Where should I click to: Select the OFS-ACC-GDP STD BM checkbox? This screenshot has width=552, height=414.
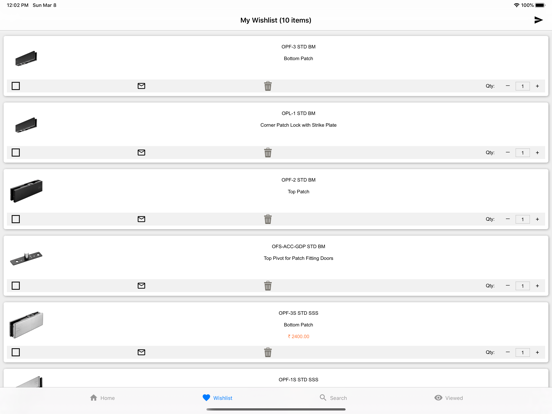pyautogui.click(x=15, y=286)
